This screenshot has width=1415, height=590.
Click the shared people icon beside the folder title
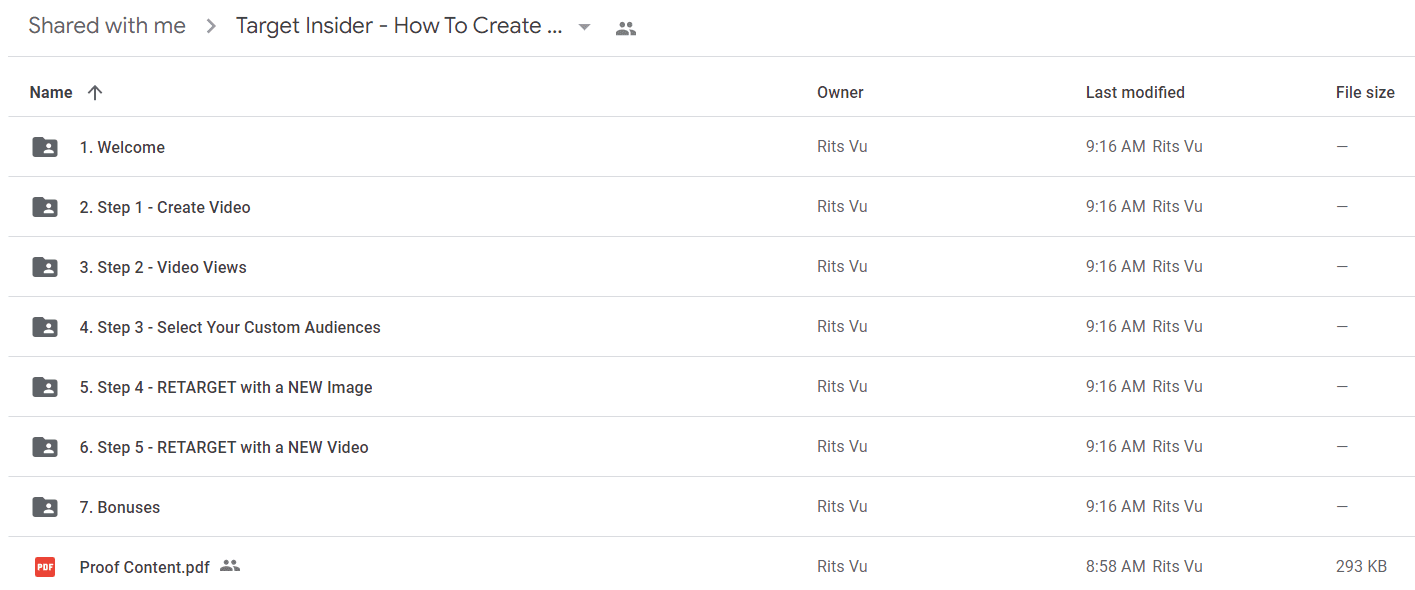click(626, 28)
